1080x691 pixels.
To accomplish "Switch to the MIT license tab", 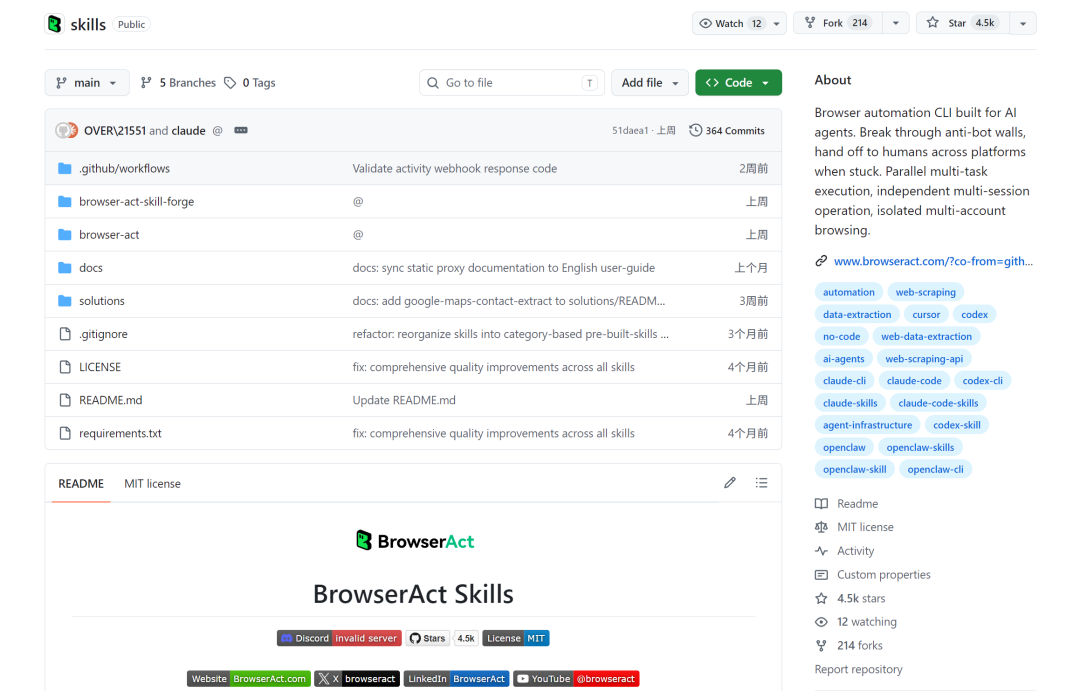I will (152, 484).
